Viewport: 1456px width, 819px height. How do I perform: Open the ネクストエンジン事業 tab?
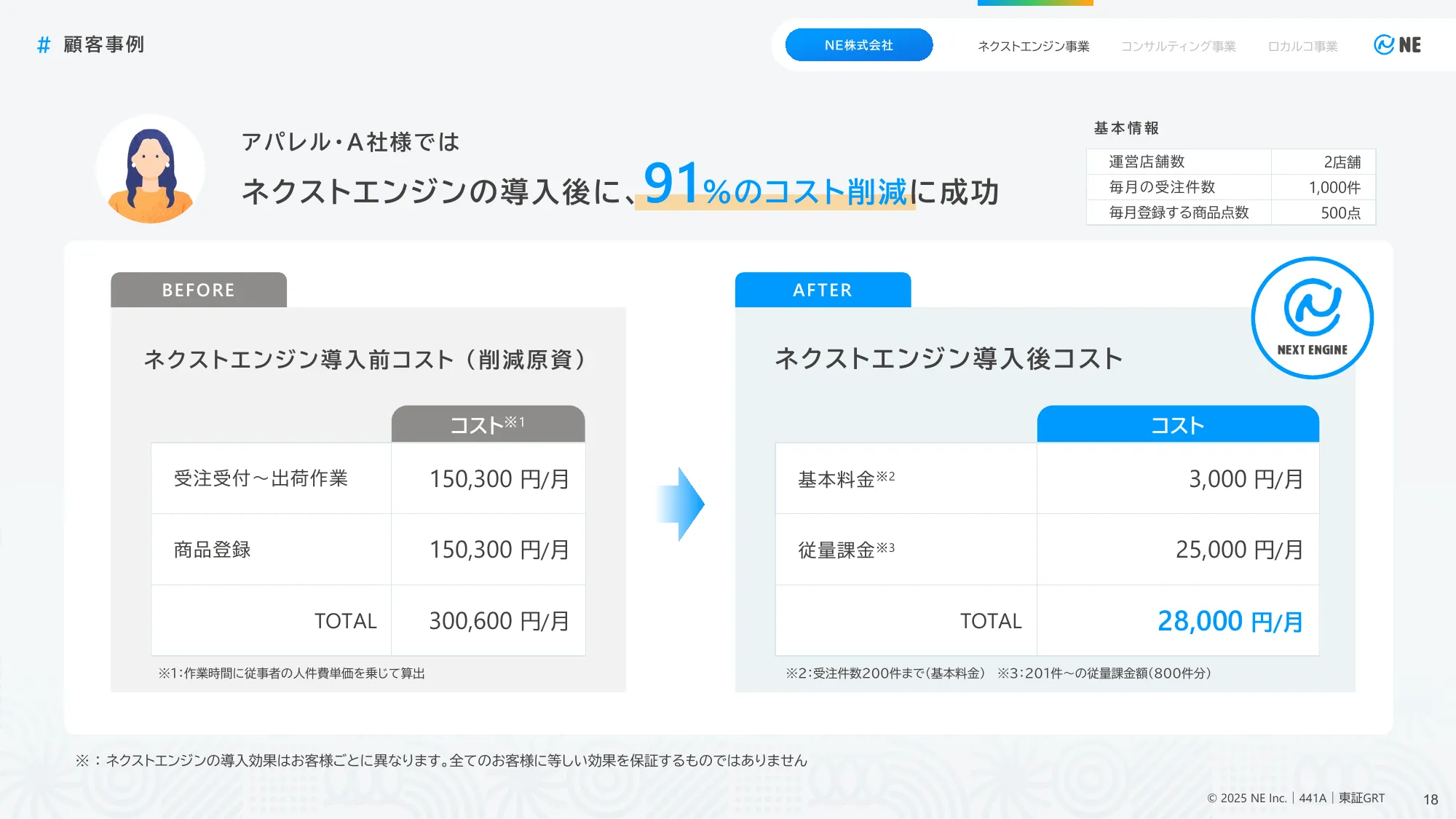[1033, 46]
